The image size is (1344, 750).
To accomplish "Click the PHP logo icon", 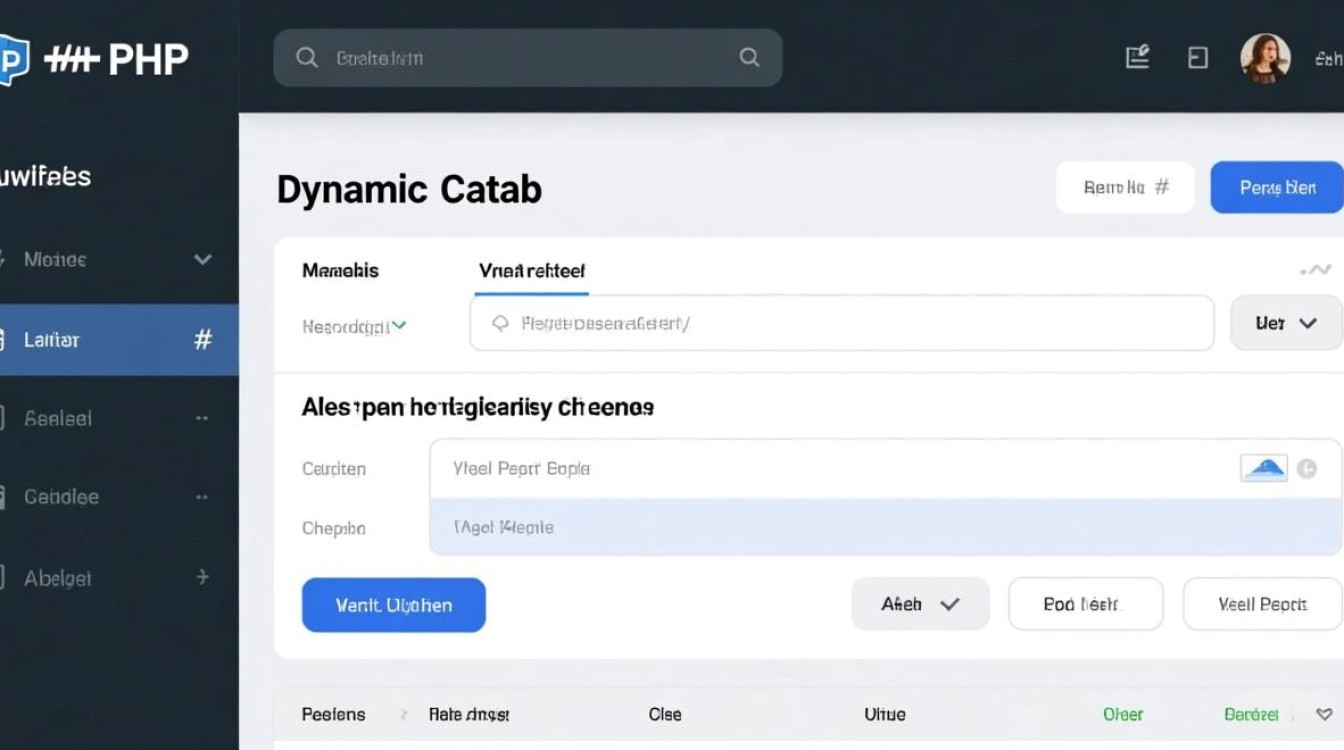I will point(12,58).
